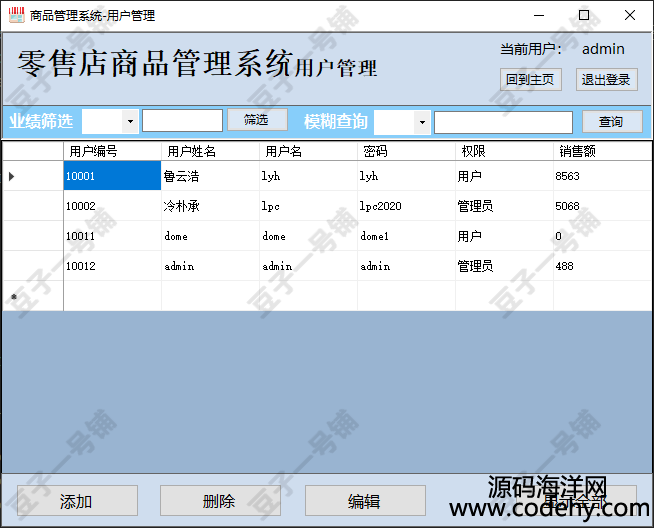Click the 退出登录 button

[x=606, y=79]
